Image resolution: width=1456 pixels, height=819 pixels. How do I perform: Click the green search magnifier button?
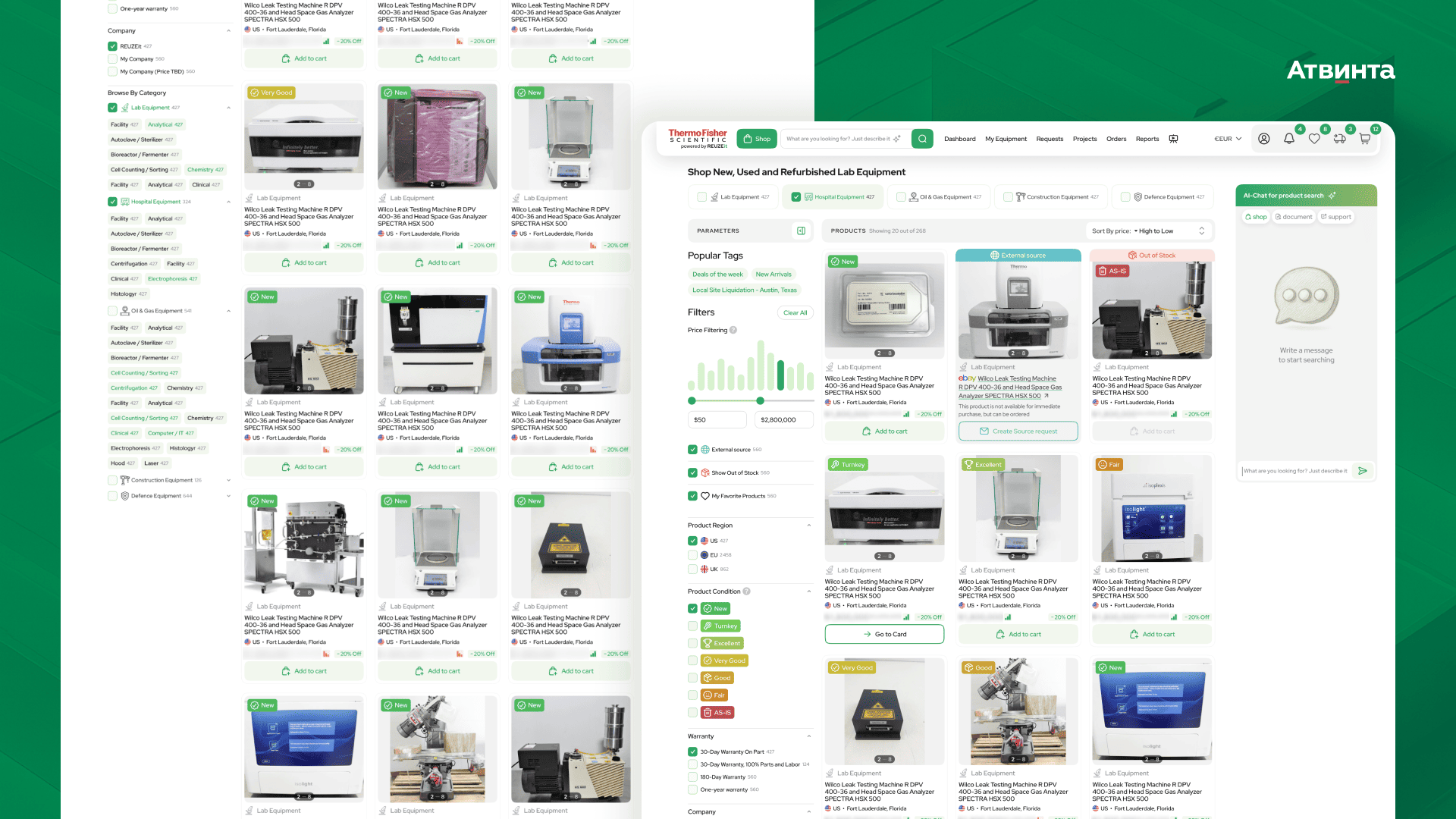(x=922, y=139)
